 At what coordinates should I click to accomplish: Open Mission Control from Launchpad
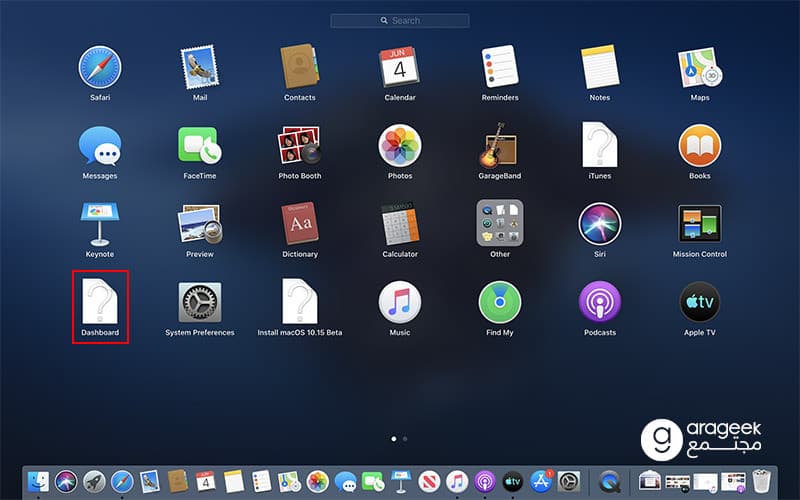point(700,224)
